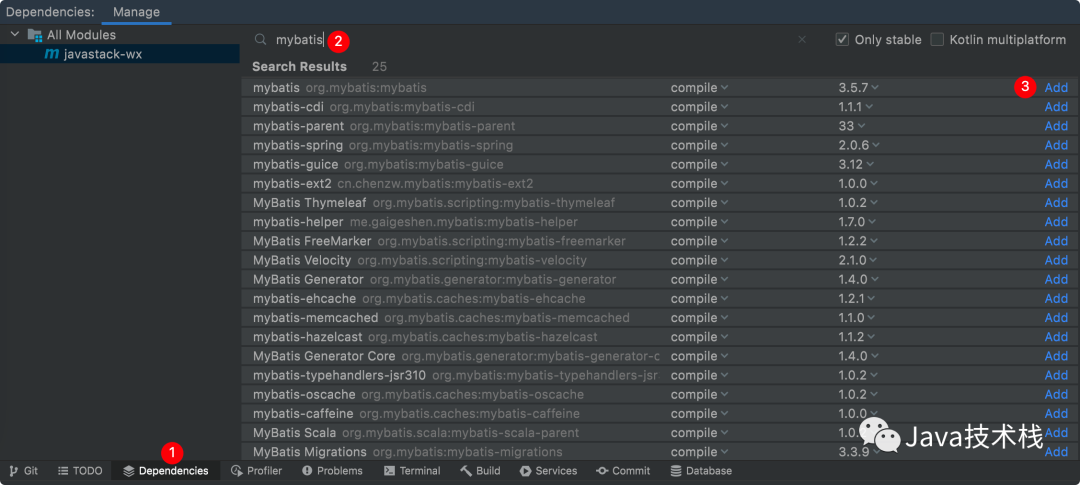Add the MyBatis Generator dependency
This screenshot has height=485, width=1080.
[x=1056, y=280]
